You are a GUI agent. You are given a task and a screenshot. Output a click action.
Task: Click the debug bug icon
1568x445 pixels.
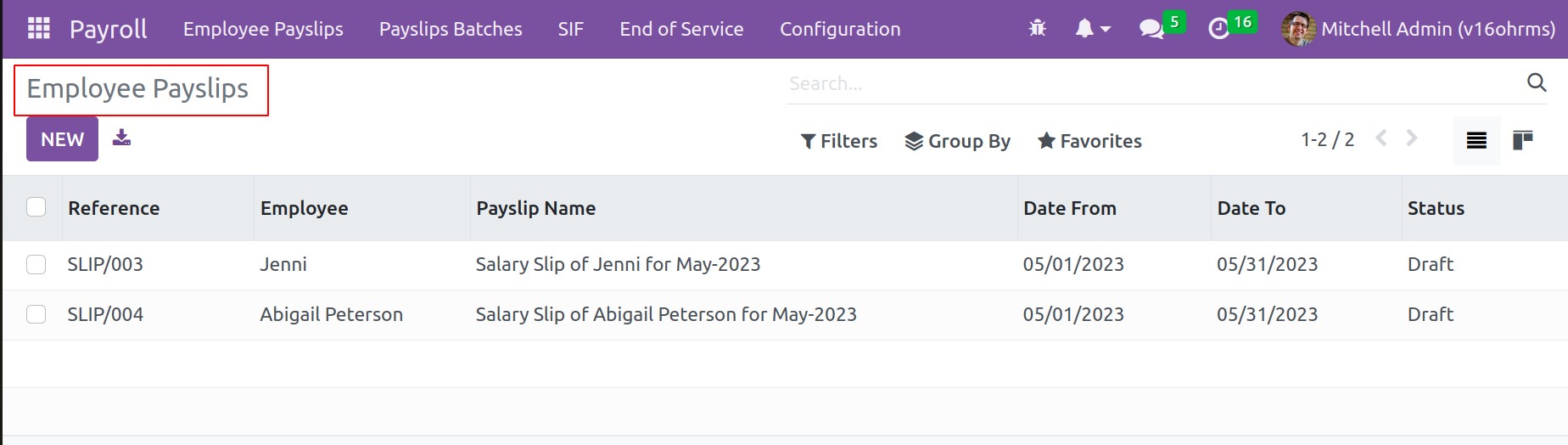point(1037,29)
